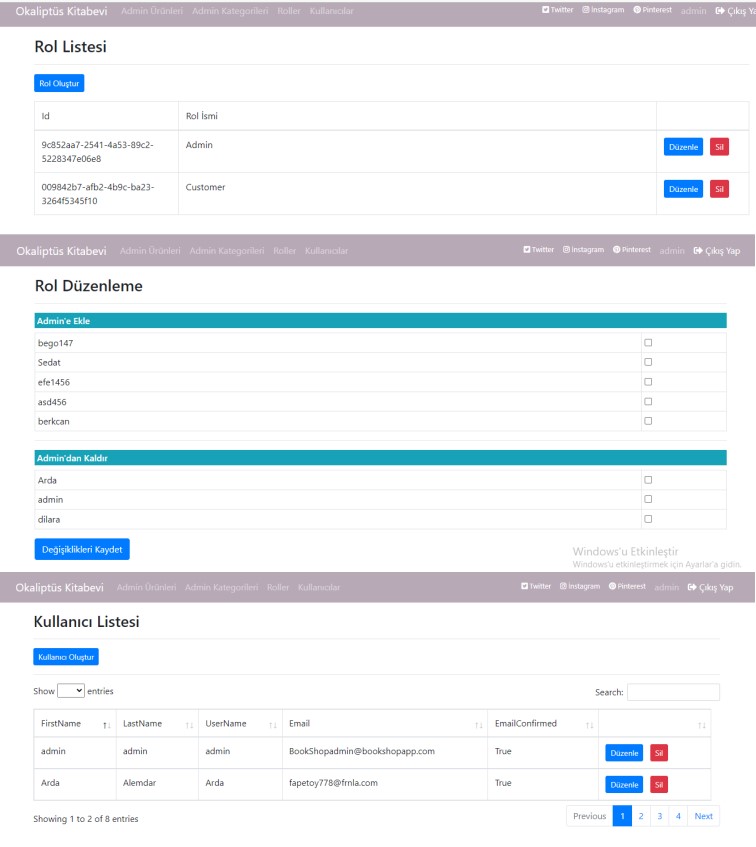Image resolution: width=756 pixels, height=847 pixels.
Task: Sort the table by FirstName column
Action: pyautogui.click(x=75, y=724)
